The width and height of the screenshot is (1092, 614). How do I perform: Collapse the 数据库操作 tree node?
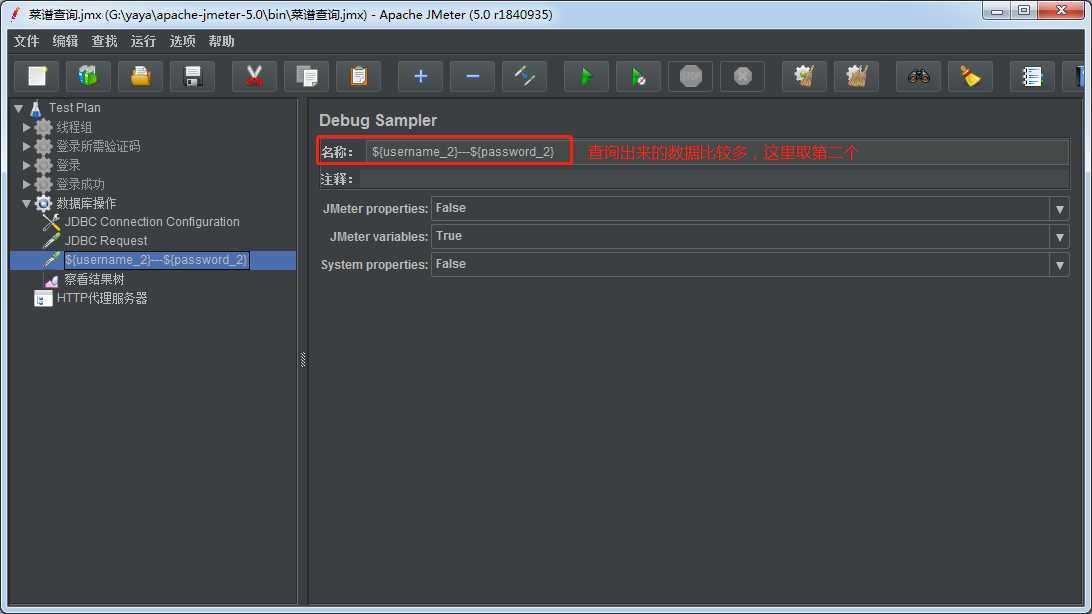(x=26, y=203)
